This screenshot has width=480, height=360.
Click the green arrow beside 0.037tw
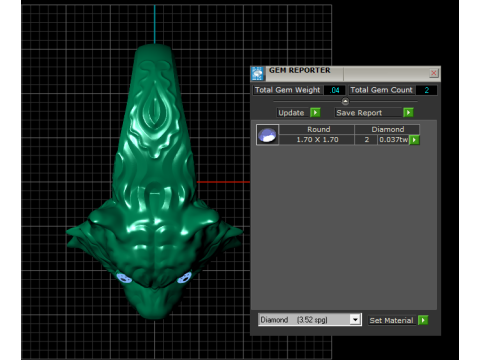point(414,140)
